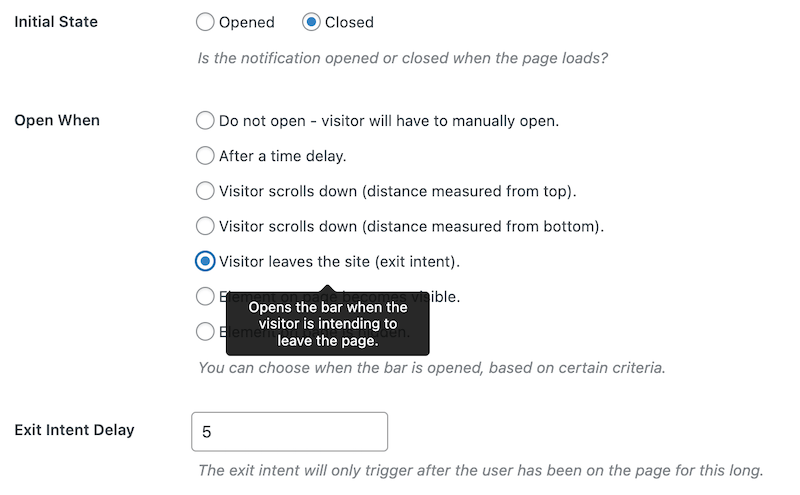The width and height of the screenshot is (800, 495).
Task: Click the 'Is the notification opened or closed' help text
Action: click(403, 58)
